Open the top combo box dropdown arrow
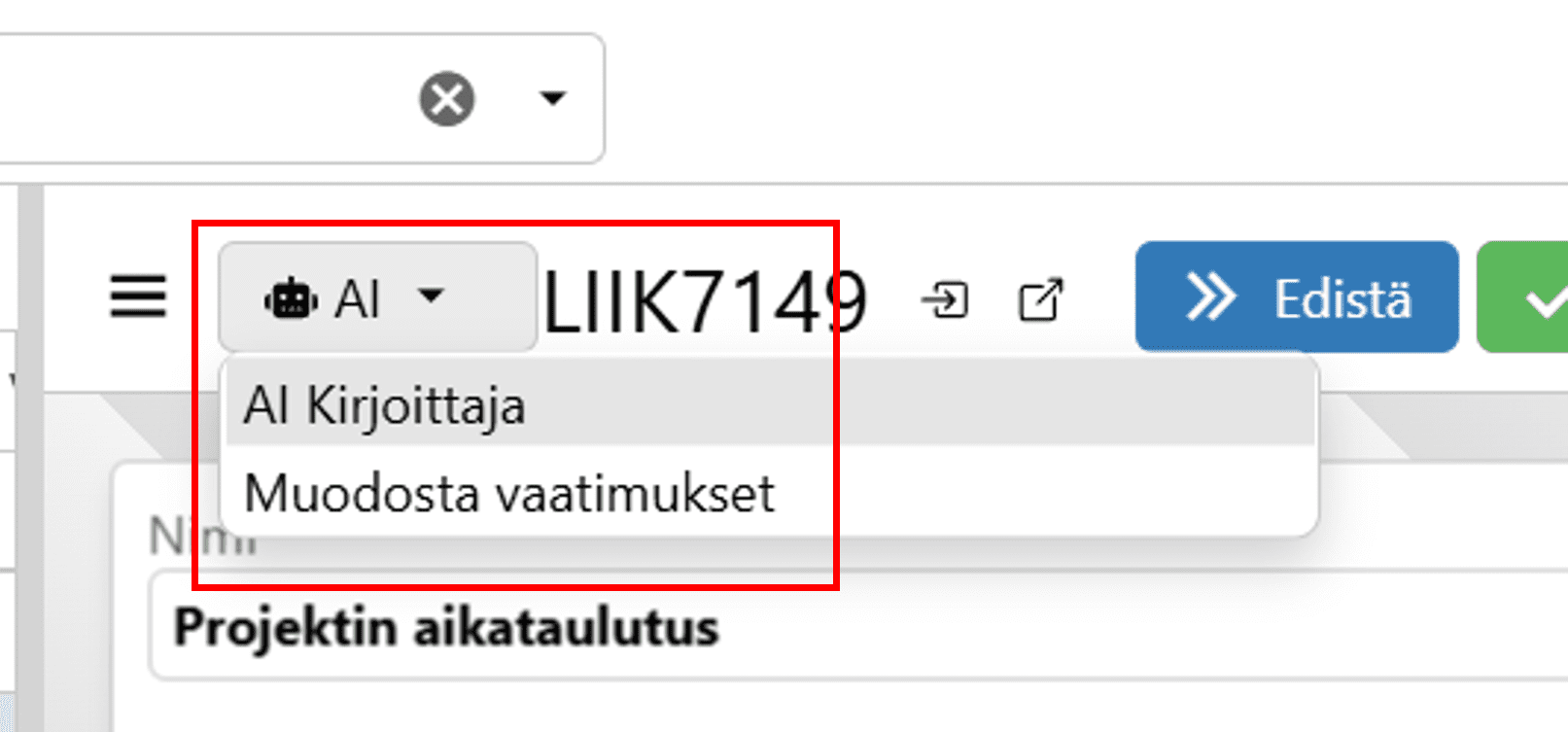This screenshot has height=732, width=1568. tap(552, 98)
